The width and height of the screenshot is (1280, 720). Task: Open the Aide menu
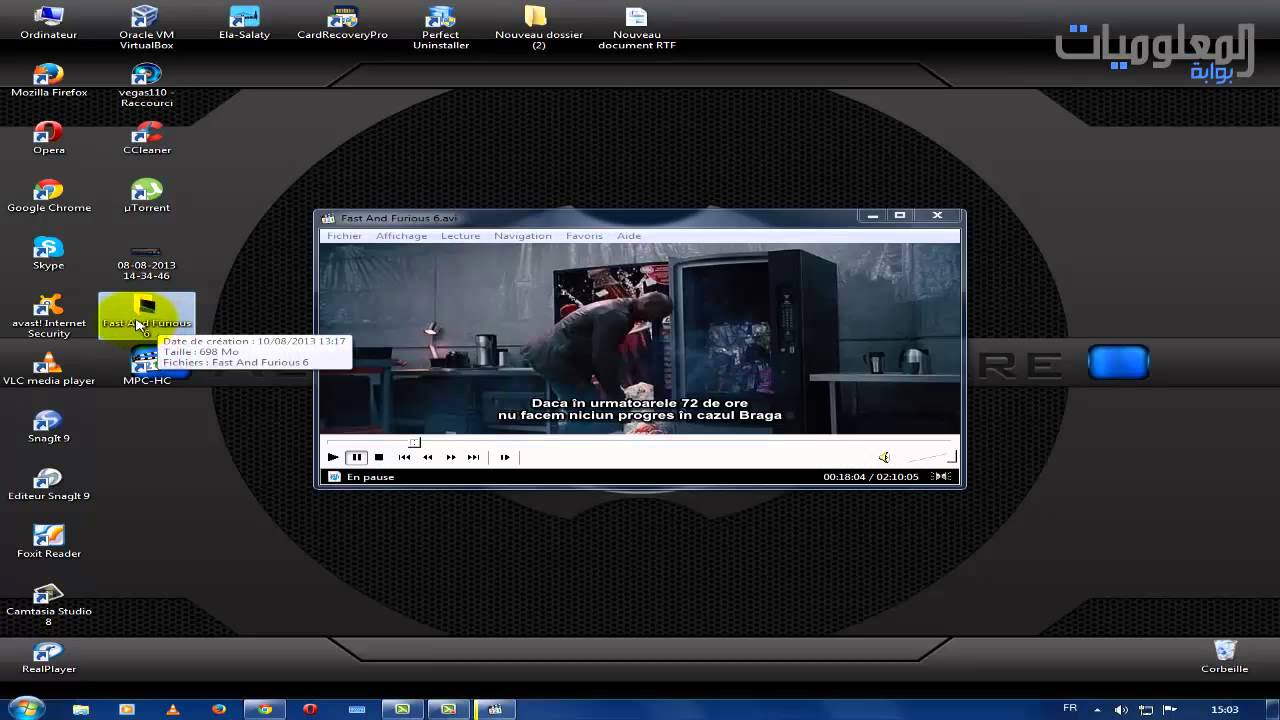[x=628, y=236]
